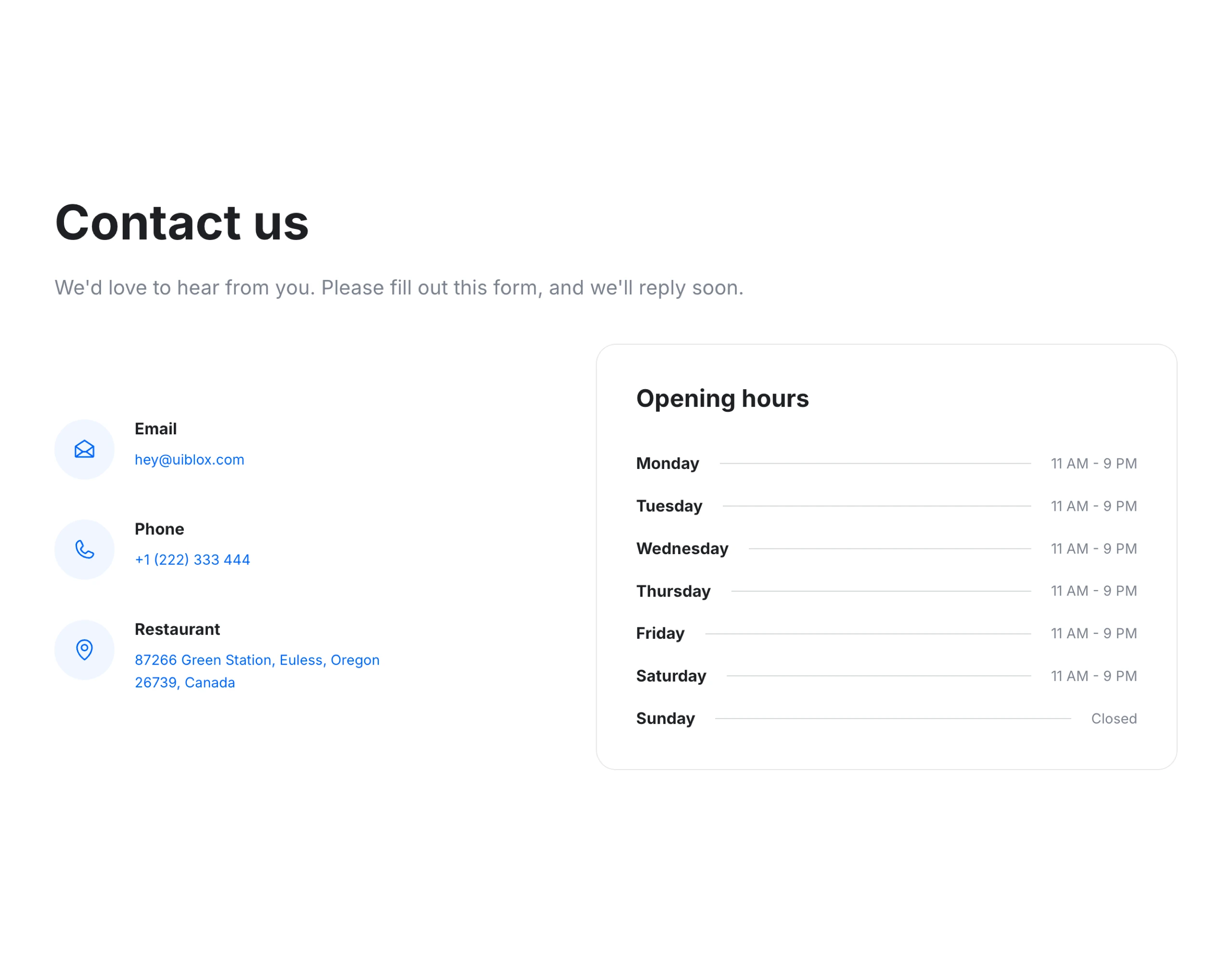Click the phone receiver icon
This screenshot has height=962, width=1232.
pyautogui.click(x=84, y=548)
